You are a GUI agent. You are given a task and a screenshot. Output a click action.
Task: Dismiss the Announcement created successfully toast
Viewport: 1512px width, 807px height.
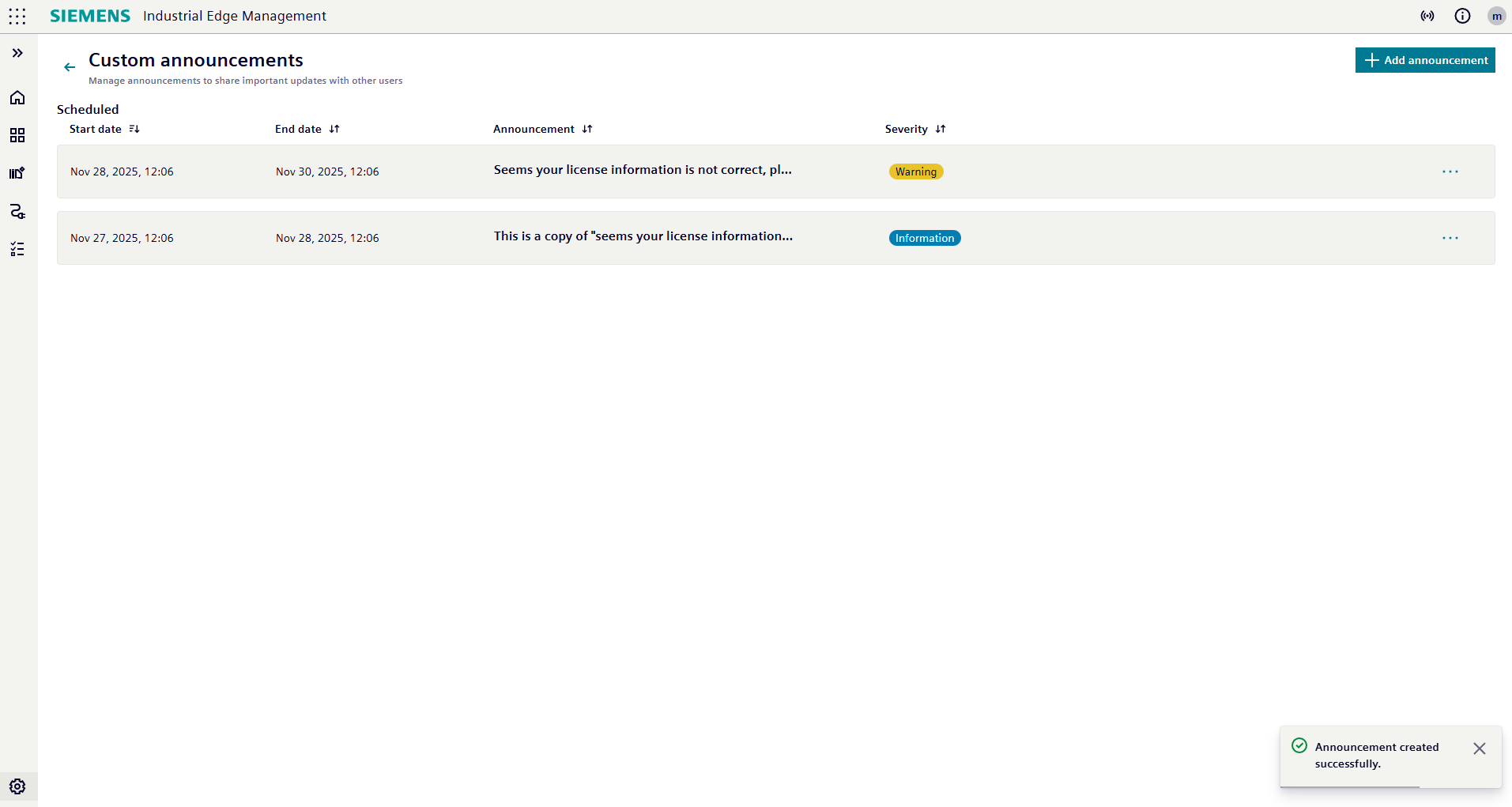coord(1480,749)
